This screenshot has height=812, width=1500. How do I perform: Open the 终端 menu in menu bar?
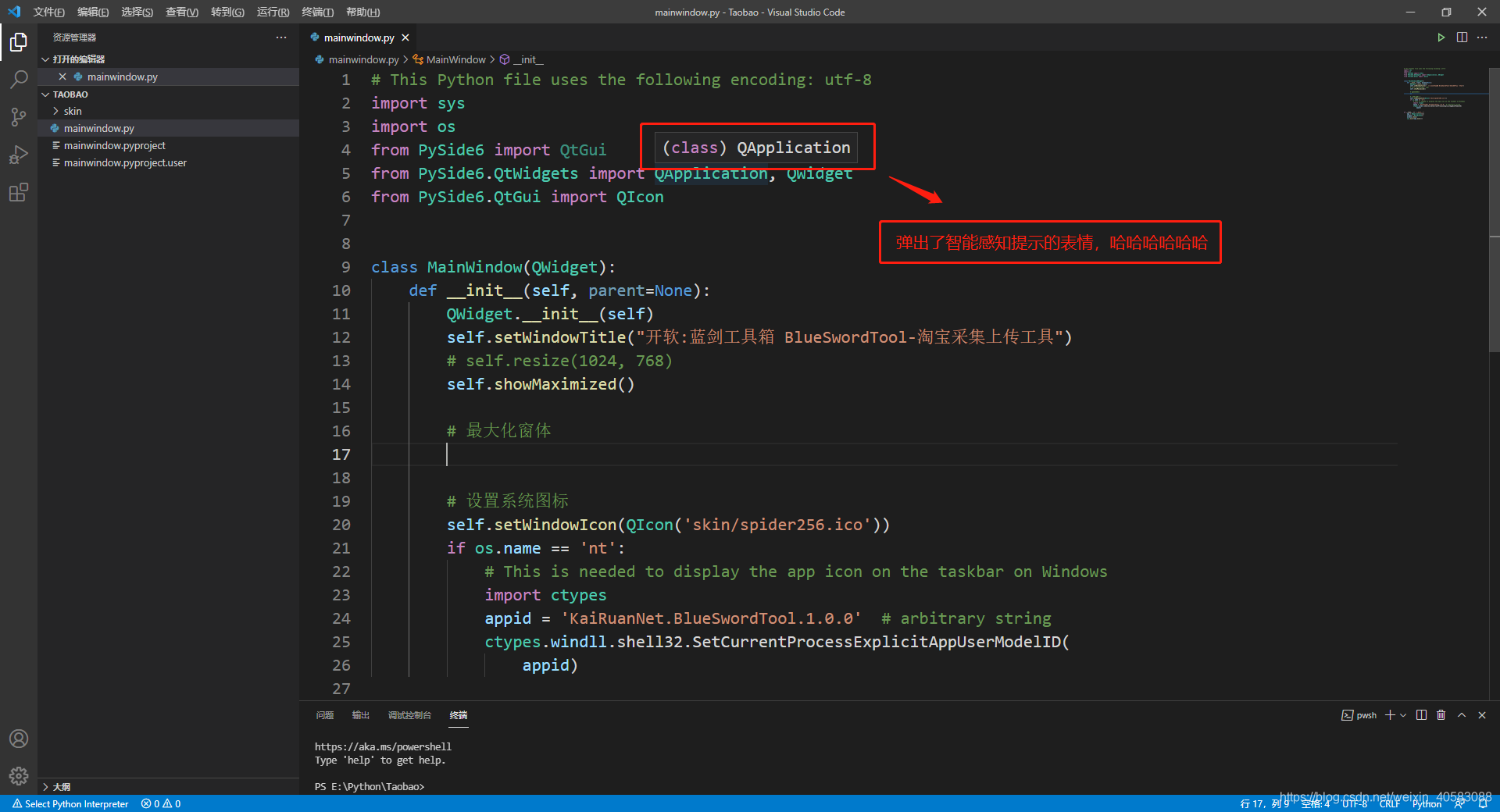click(316, 12)
